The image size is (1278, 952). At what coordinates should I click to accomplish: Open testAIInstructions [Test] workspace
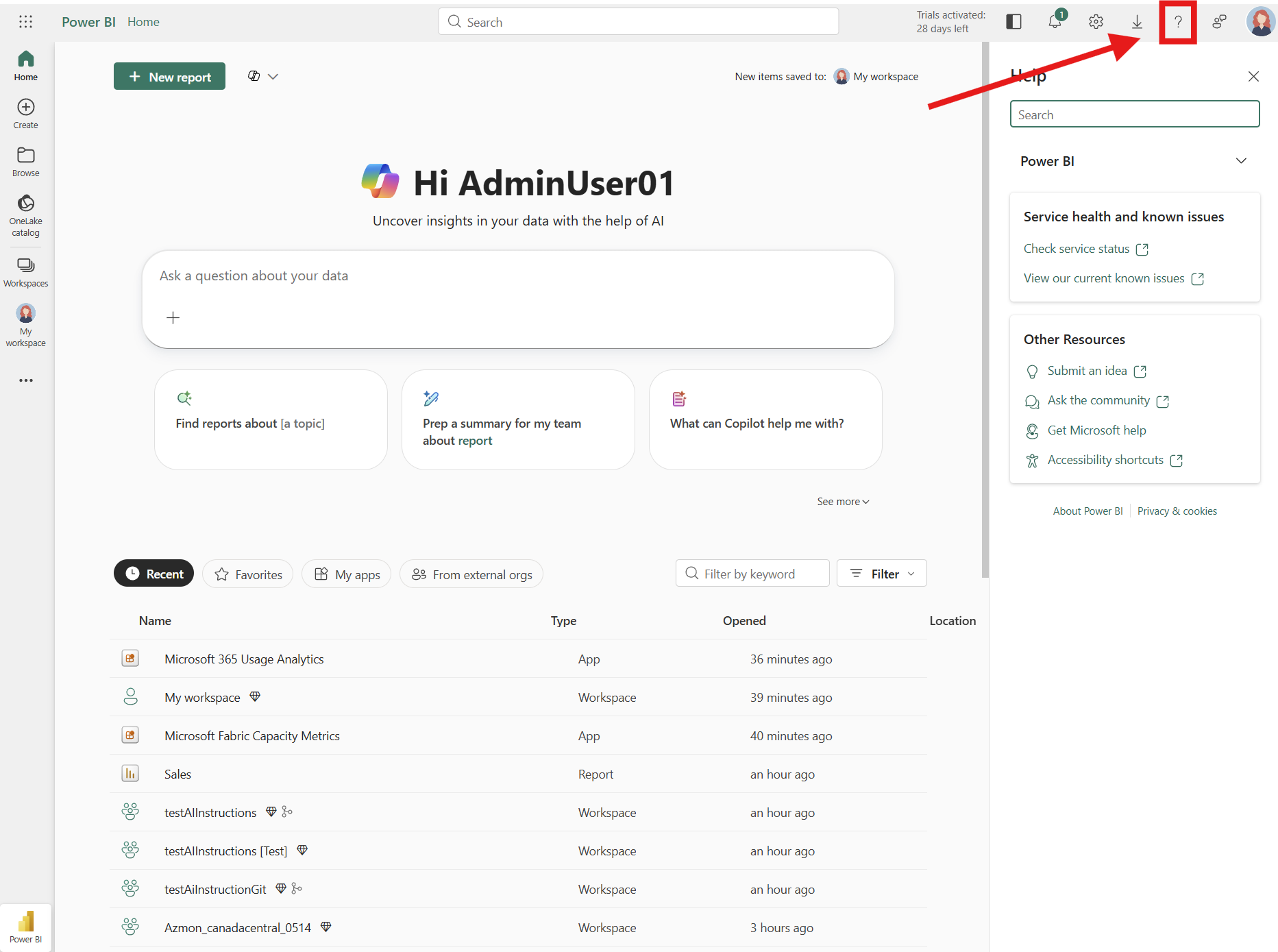tap(225, 851)
